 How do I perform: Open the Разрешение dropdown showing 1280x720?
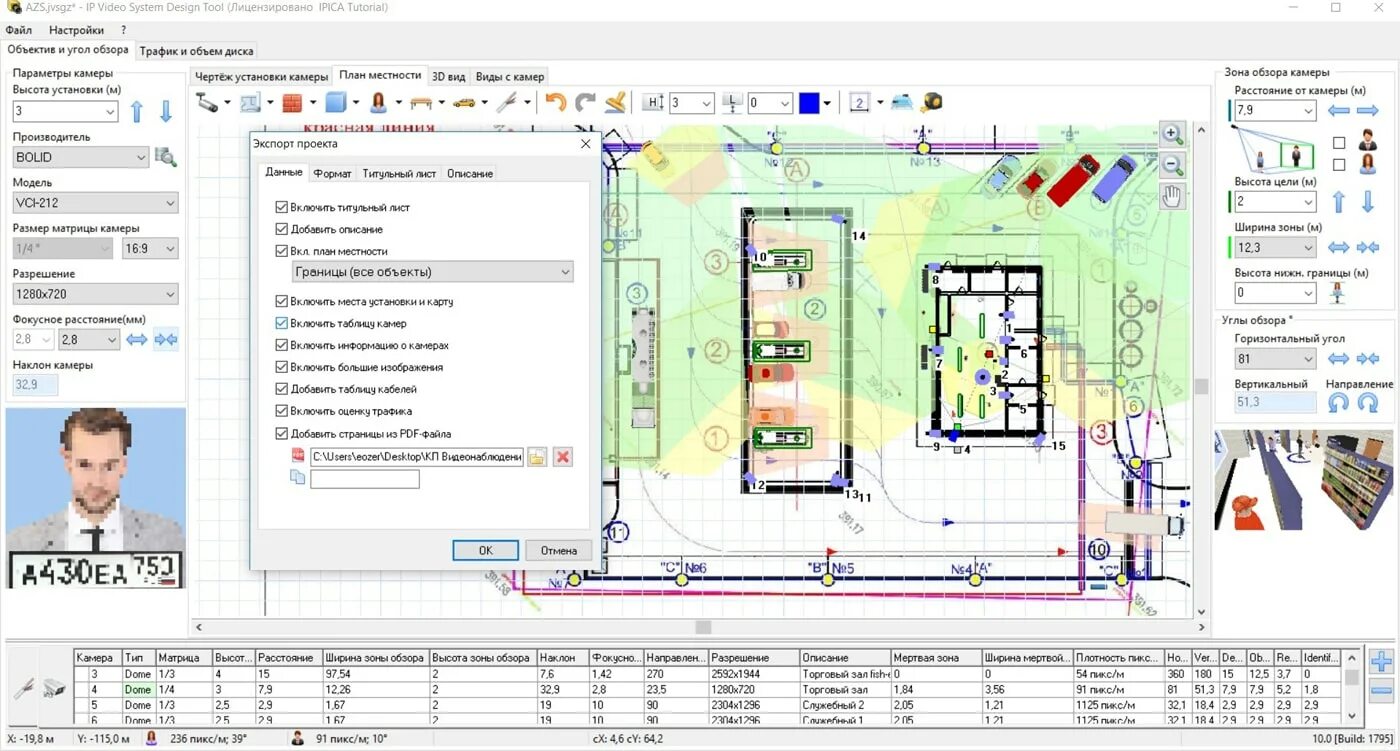95,293
